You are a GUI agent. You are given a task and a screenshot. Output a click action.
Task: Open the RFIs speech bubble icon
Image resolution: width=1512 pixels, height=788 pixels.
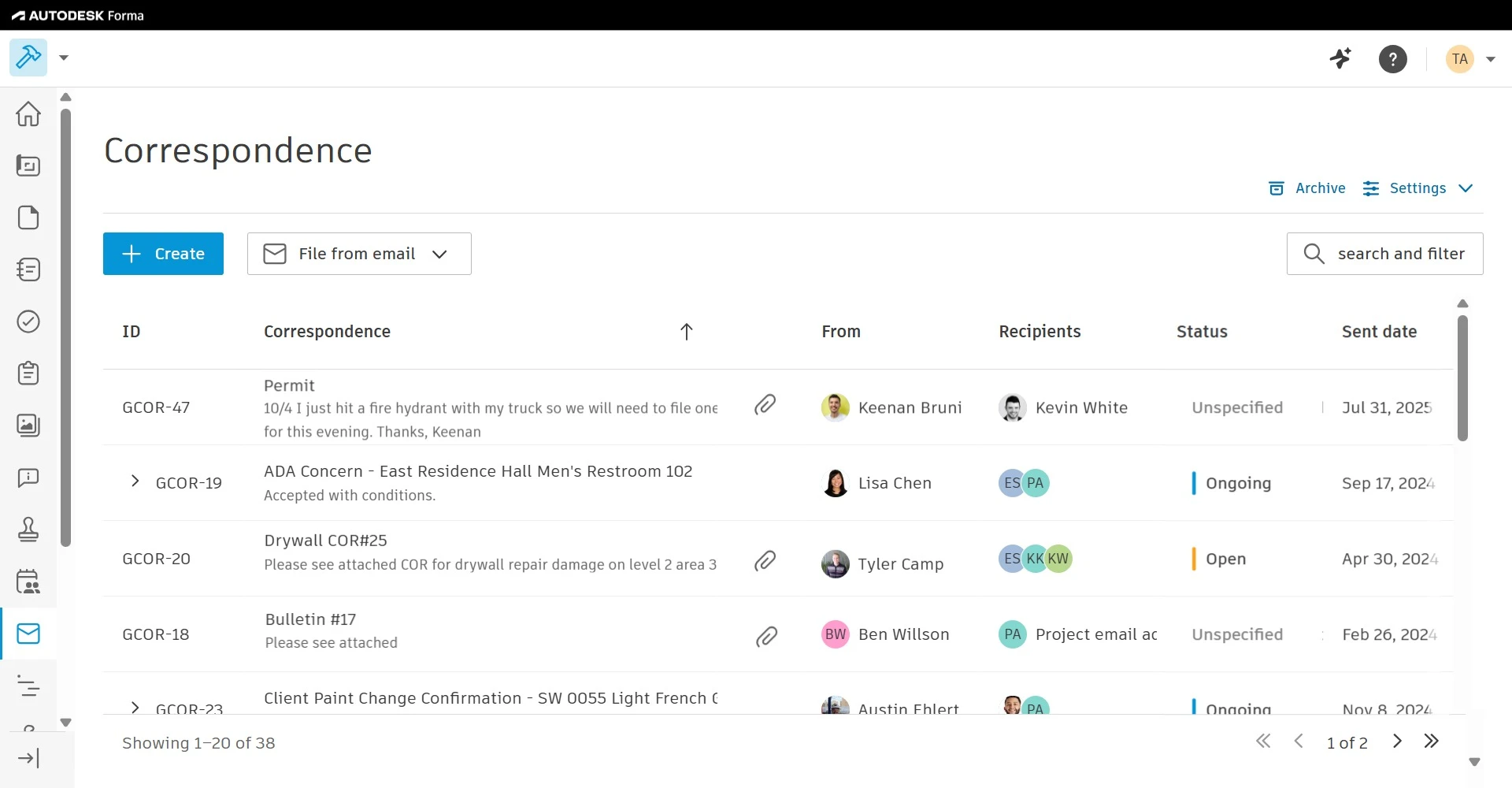(28, 478)
